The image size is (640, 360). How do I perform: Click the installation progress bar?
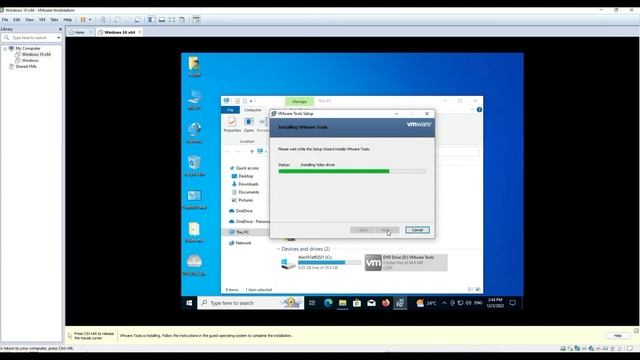click(x=352, y=171)
